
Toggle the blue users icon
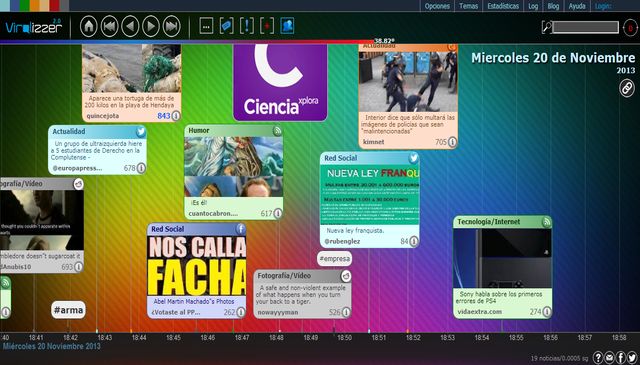[287, 27]
